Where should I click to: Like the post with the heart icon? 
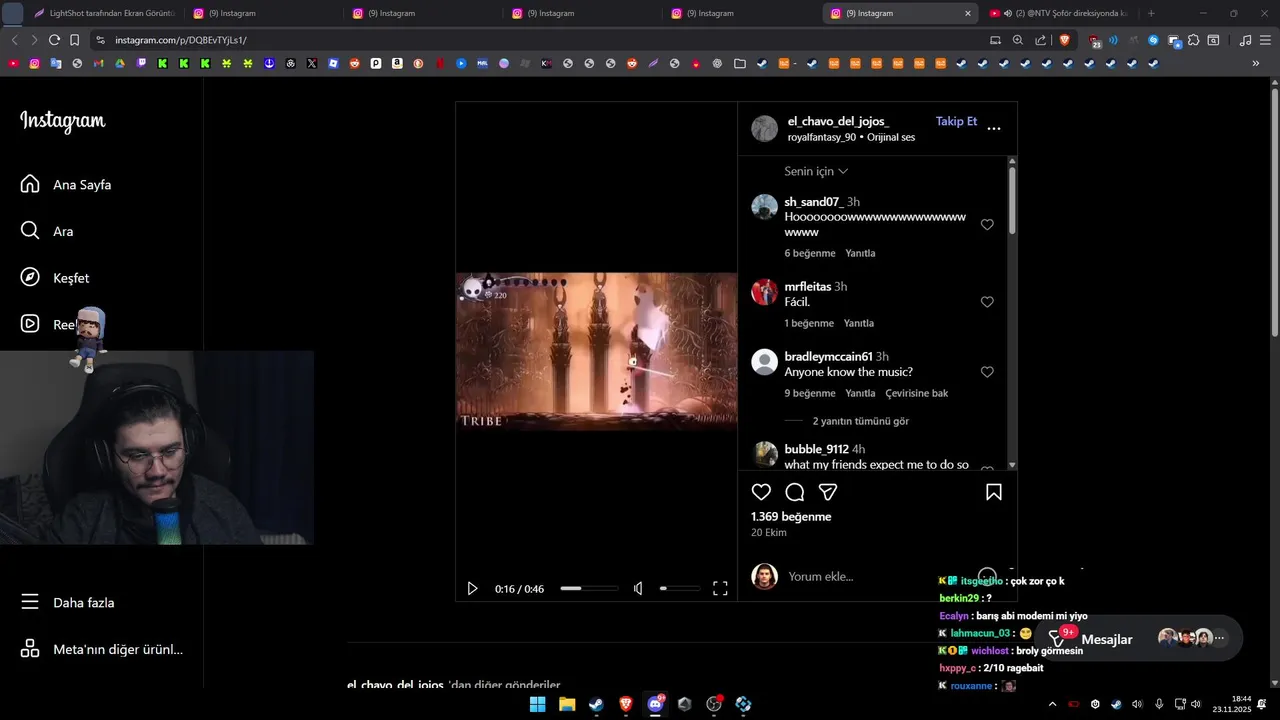(762, 492)
